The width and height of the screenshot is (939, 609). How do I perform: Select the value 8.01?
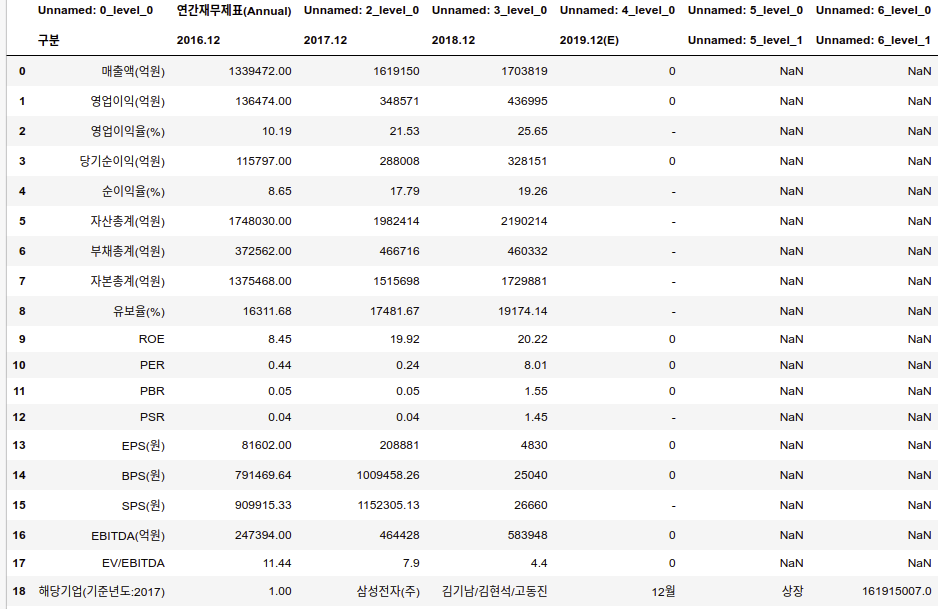(535, 365)
